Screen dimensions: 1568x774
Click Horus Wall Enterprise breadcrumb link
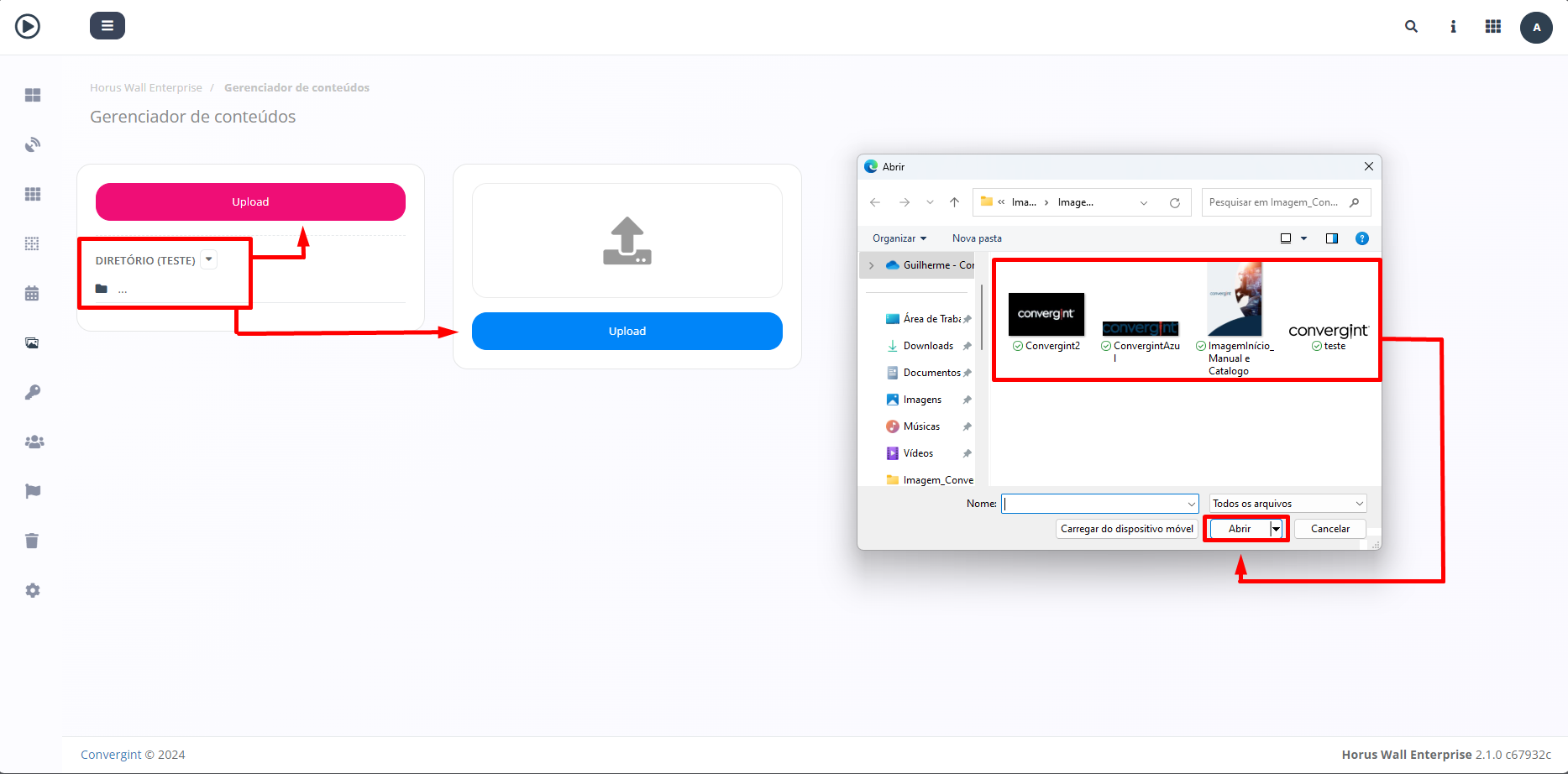(x=146, y=88)
